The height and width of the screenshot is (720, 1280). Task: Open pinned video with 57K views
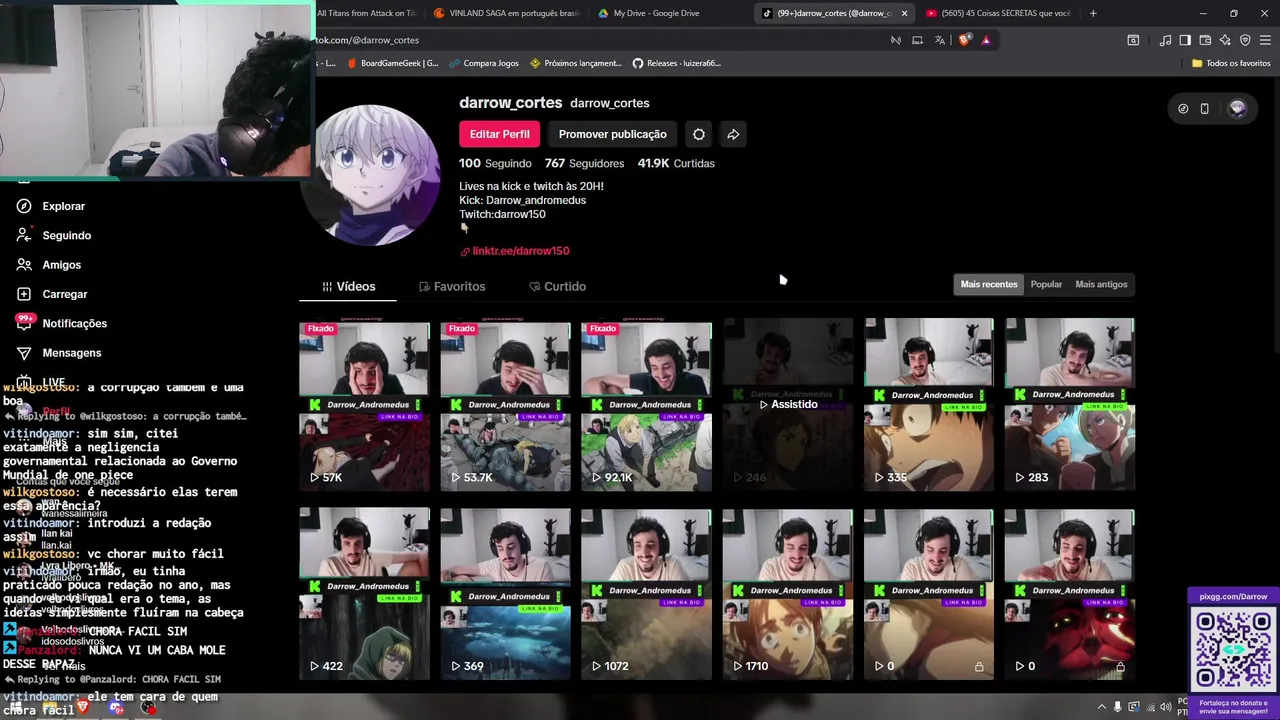pos(364,405)
